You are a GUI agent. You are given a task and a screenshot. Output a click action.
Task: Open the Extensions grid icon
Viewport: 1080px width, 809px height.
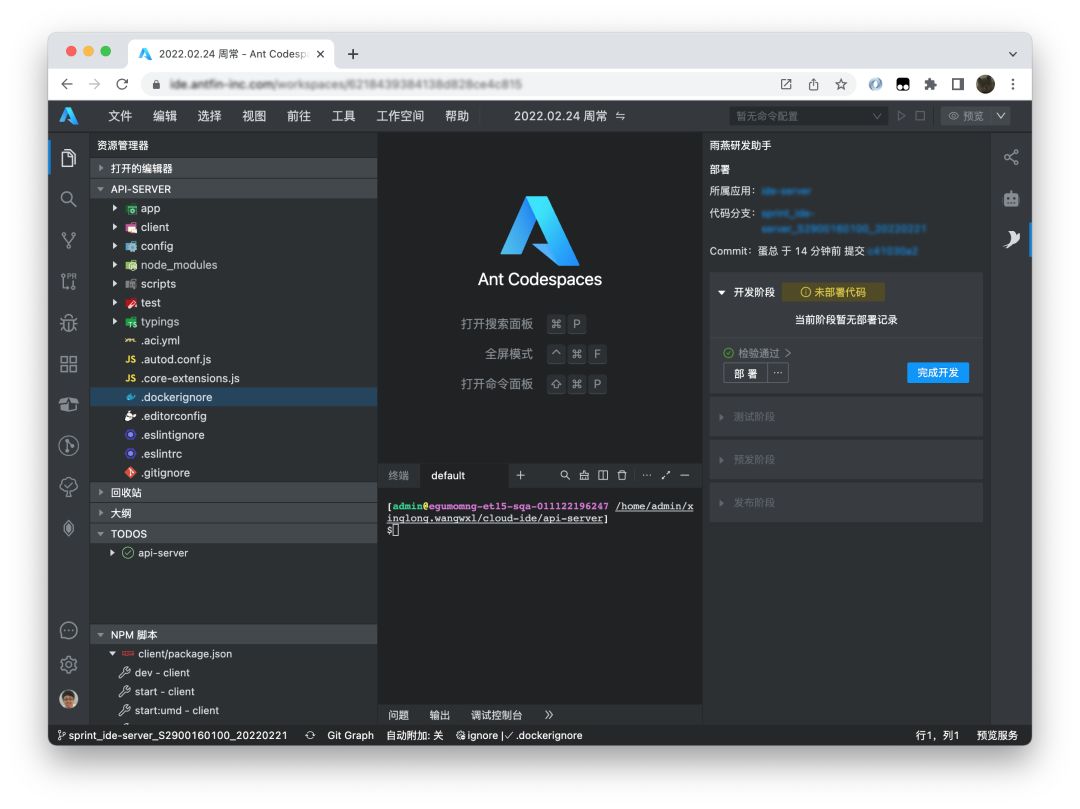pos(68,364)
